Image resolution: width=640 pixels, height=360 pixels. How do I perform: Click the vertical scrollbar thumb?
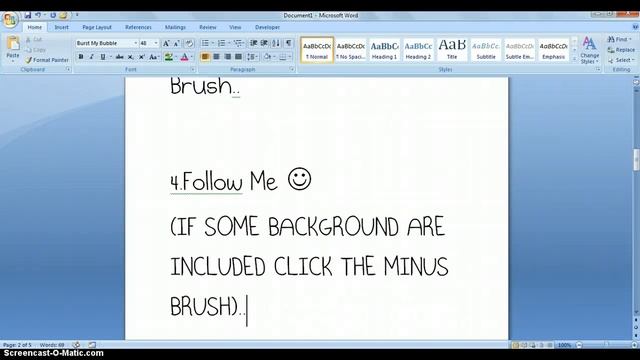[636, 159]
